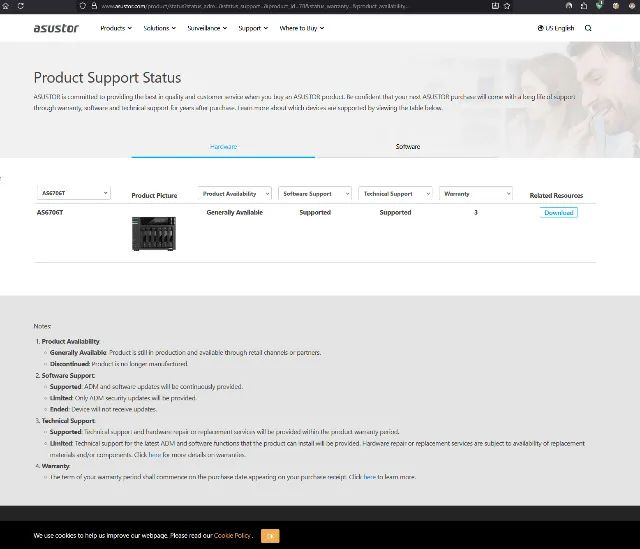
Task: Expand the AS6706T model dropdown
Action: [74, 193]
